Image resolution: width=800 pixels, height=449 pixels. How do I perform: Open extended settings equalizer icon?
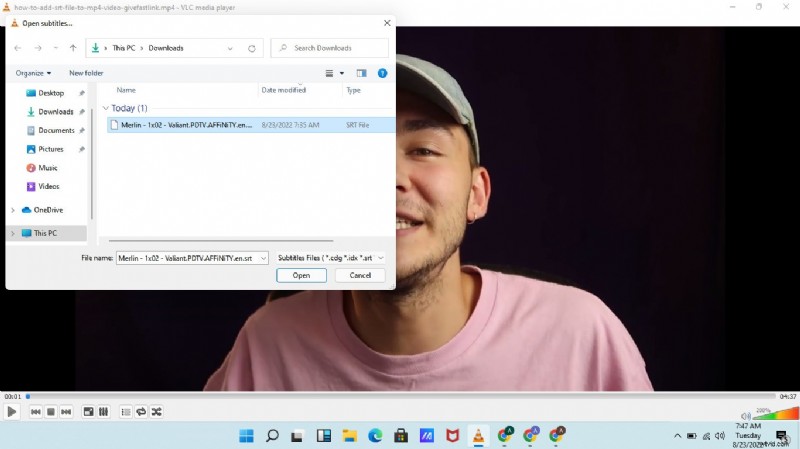[103, 411]
